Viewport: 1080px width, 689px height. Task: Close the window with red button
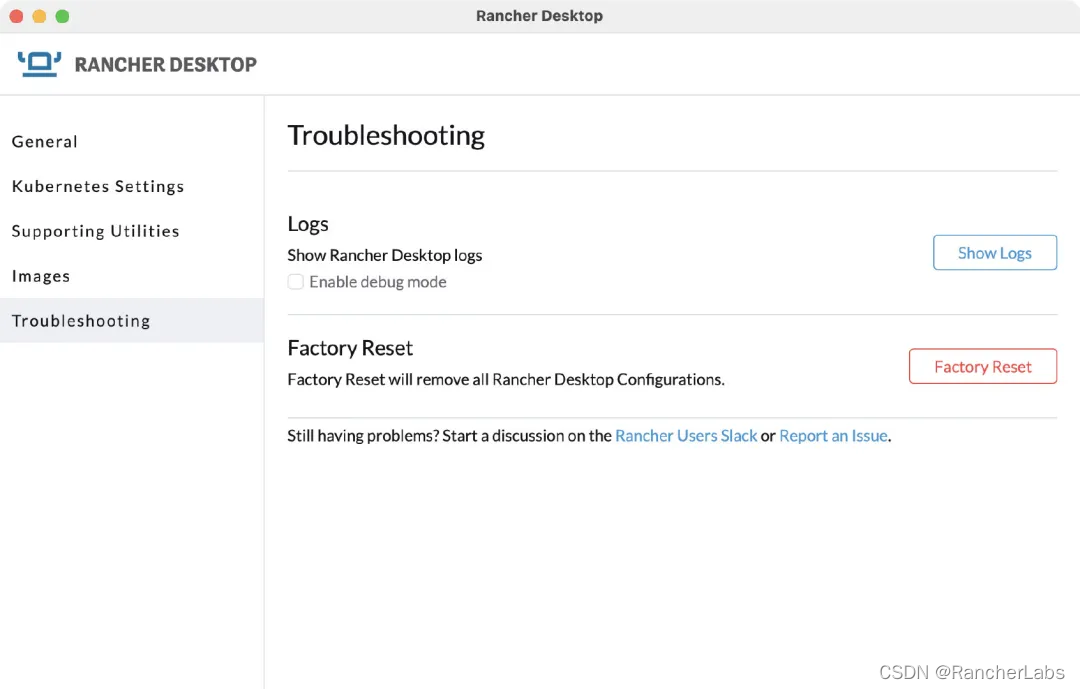[17, 16]
